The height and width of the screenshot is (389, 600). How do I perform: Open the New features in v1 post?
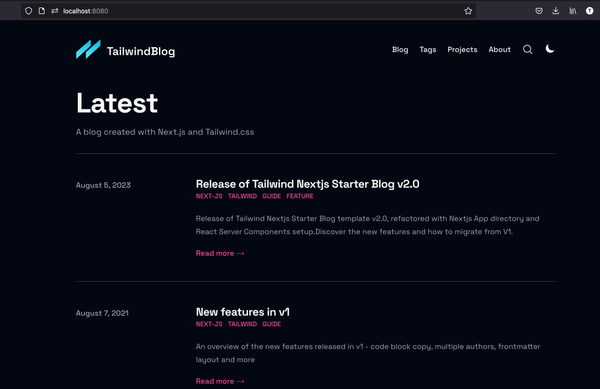243,312
